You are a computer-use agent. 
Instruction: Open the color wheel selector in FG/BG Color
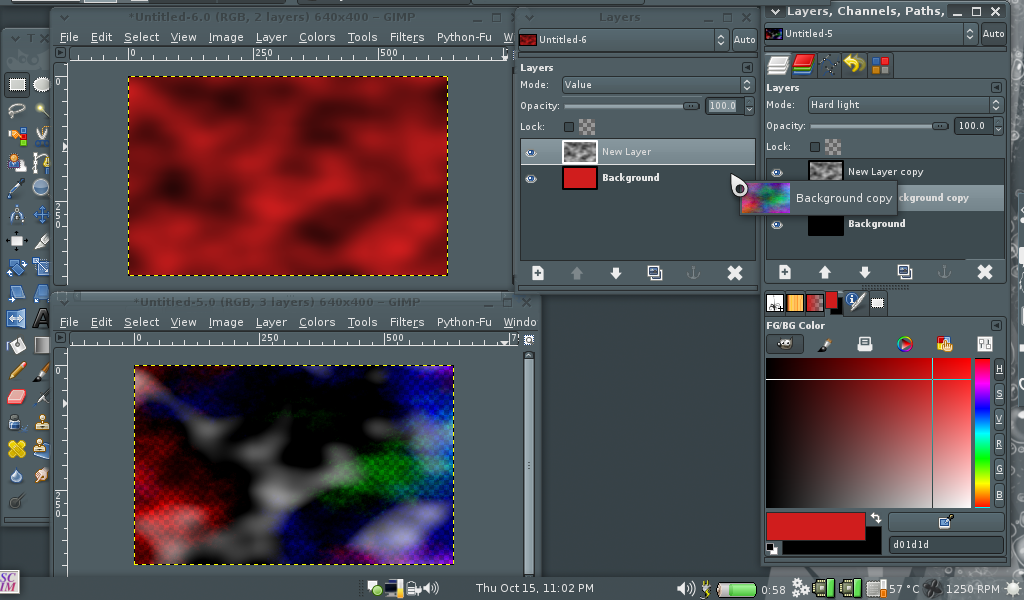[x=903, y=343]
